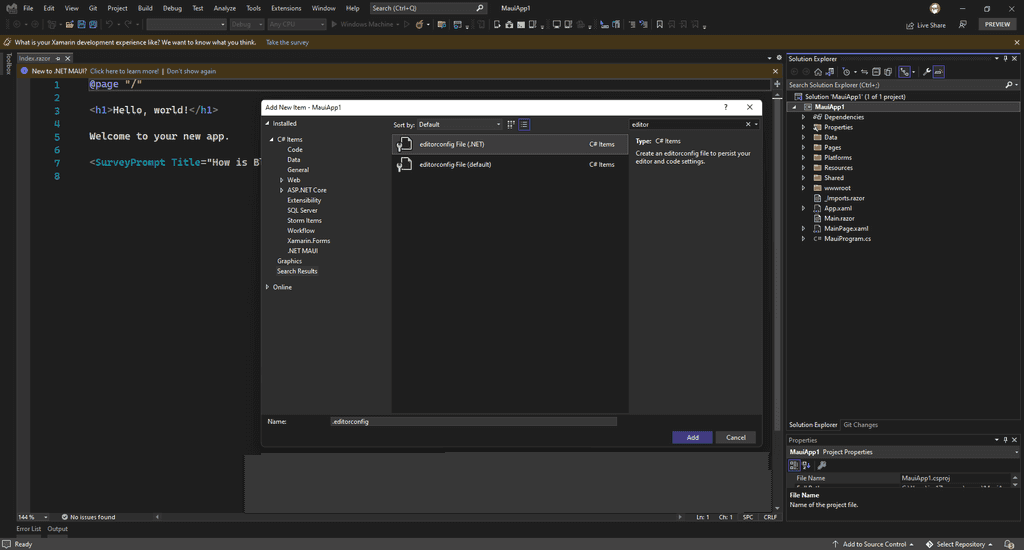Open the Debug configuration dropdown

tap(247, 24)
